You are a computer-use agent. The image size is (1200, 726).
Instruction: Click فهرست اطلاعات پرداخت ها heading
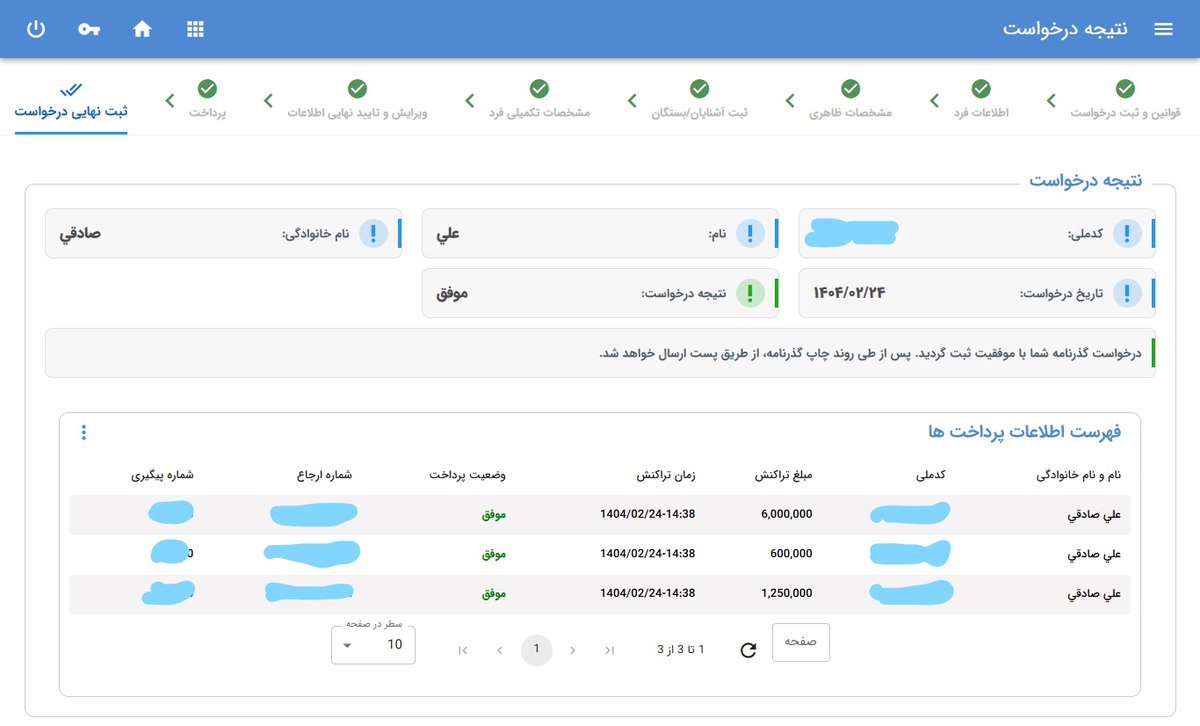(1024, 432)
